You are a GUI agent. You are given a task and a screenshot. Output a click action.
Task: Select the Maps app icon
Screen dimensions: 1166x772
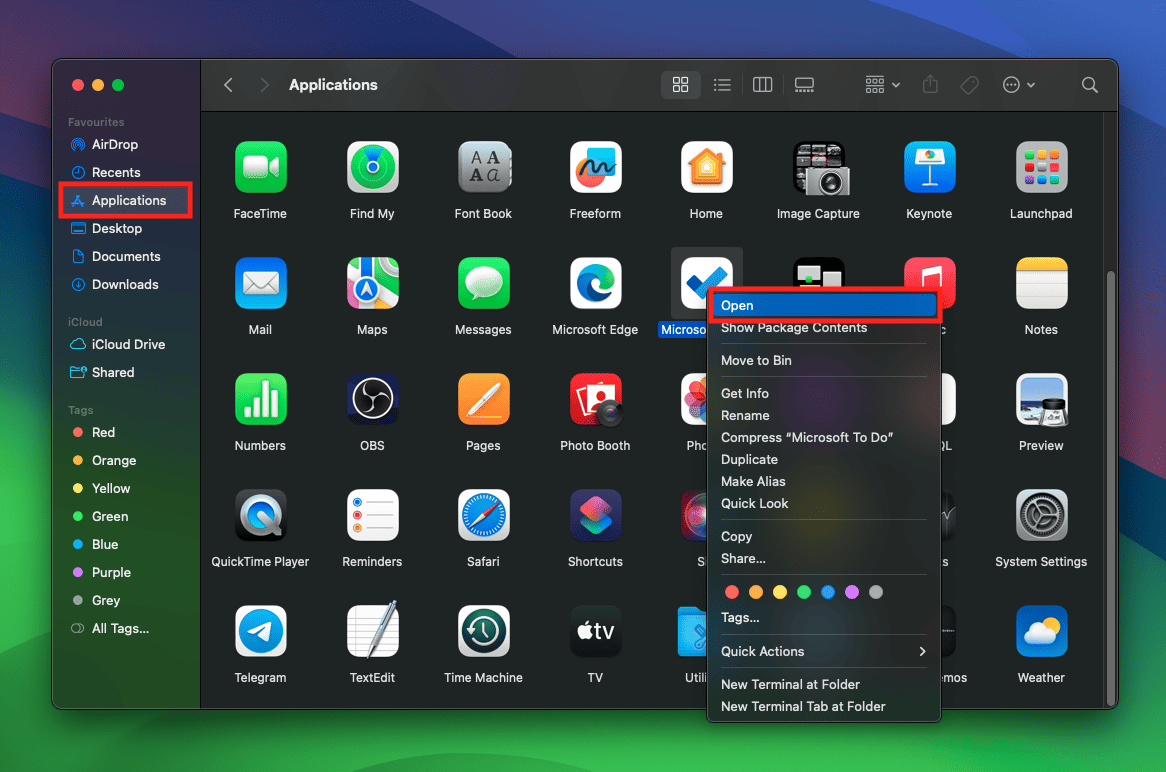point(372,283)
